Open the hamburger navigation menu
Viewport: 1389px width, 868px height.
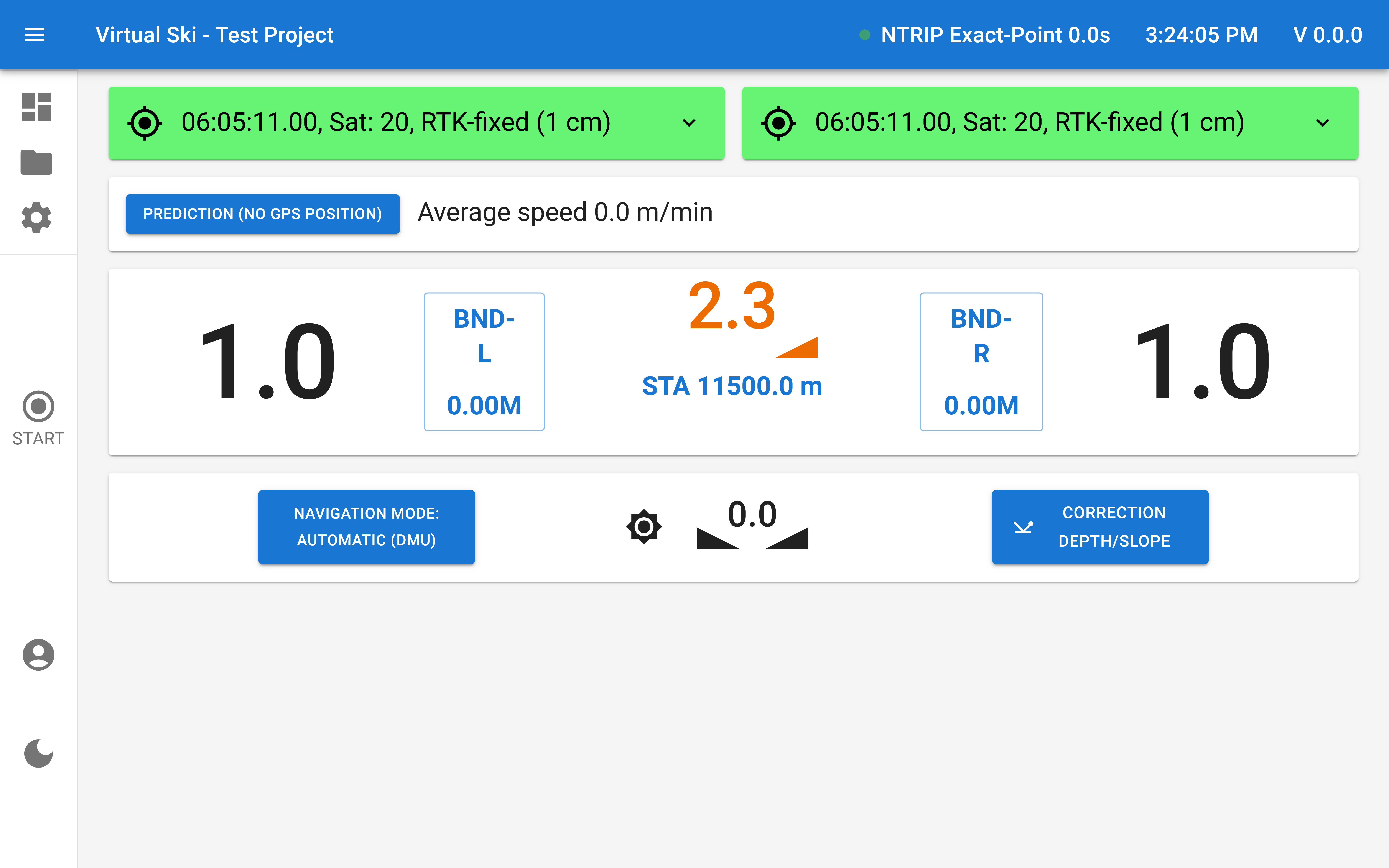pos(35,35)
